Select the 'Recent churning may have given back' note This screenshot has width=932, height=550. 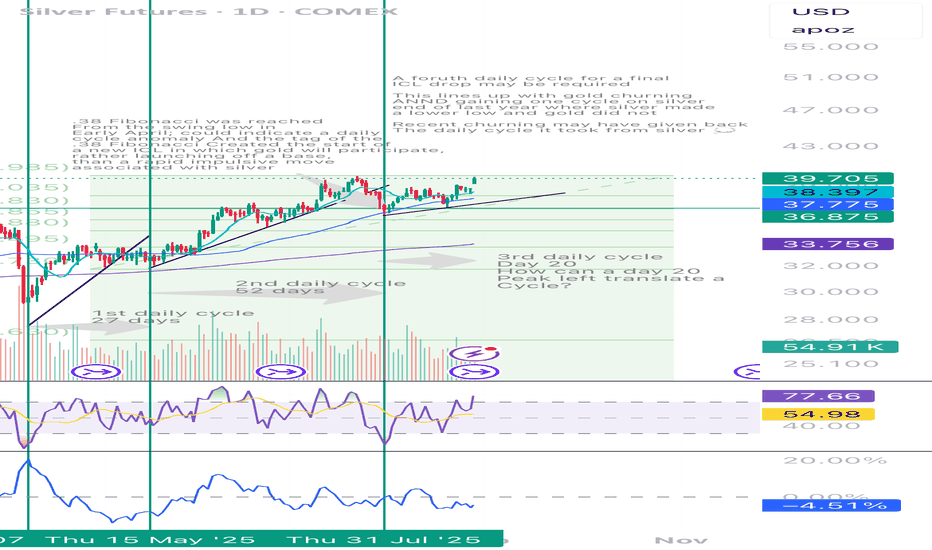570,127
